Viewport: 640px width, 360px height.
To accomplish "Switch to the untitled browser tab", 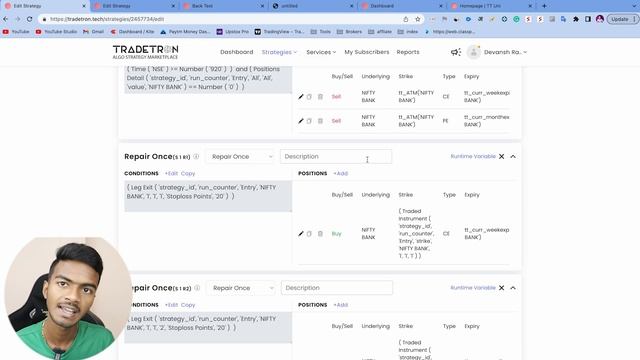I will (312, 6).
